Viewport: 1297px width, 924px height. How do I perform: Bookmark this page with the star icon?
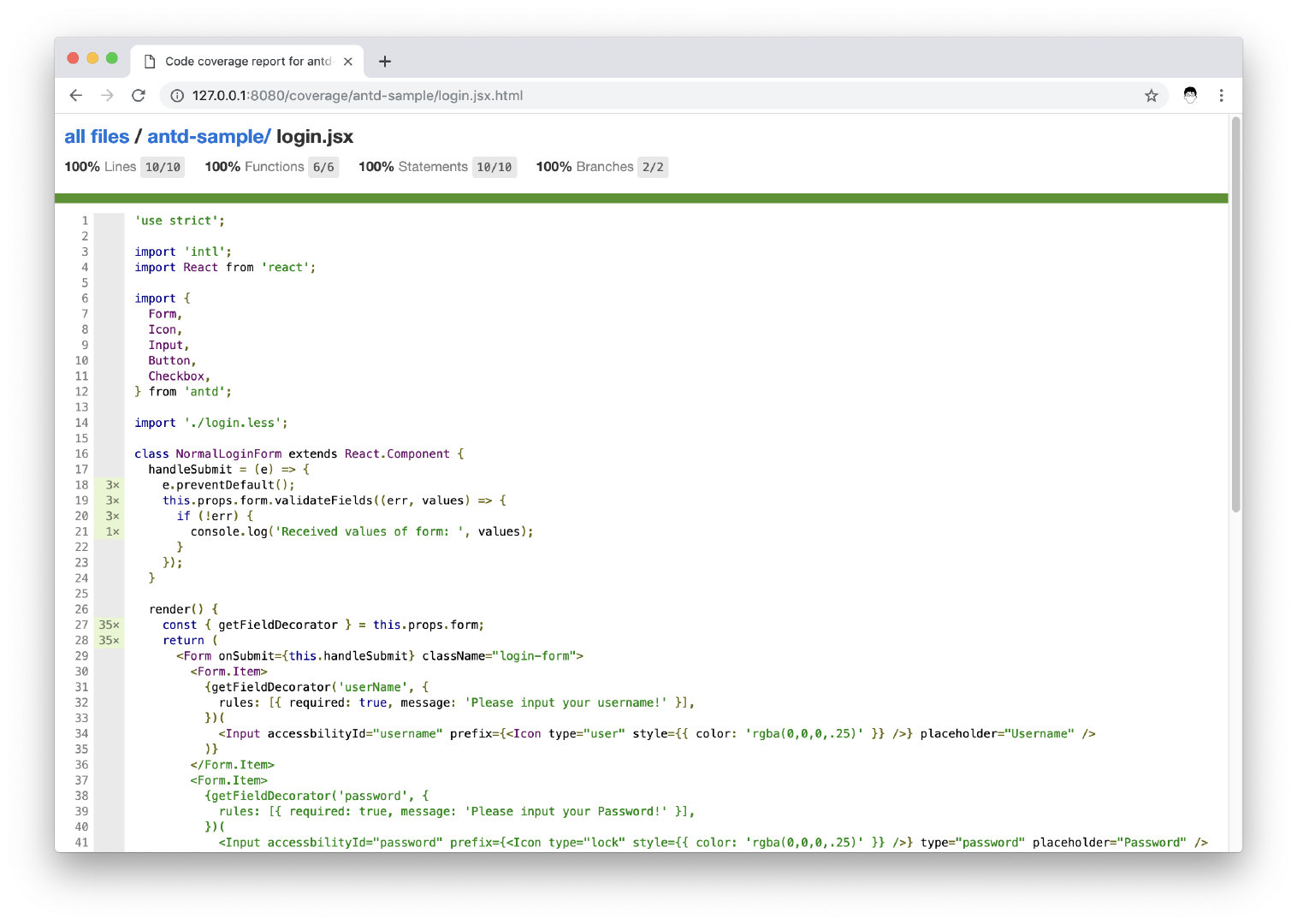point(1151,96)
